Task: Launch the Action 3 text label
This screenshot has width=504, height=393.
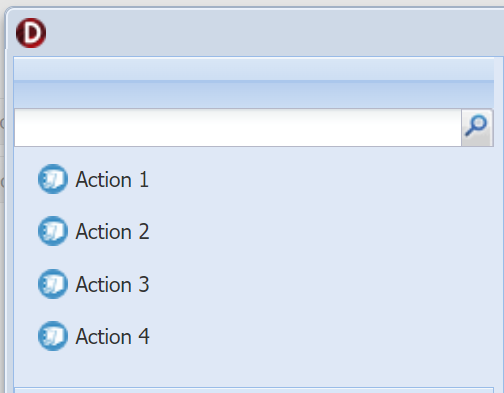Action: click(x=112, y=285)
